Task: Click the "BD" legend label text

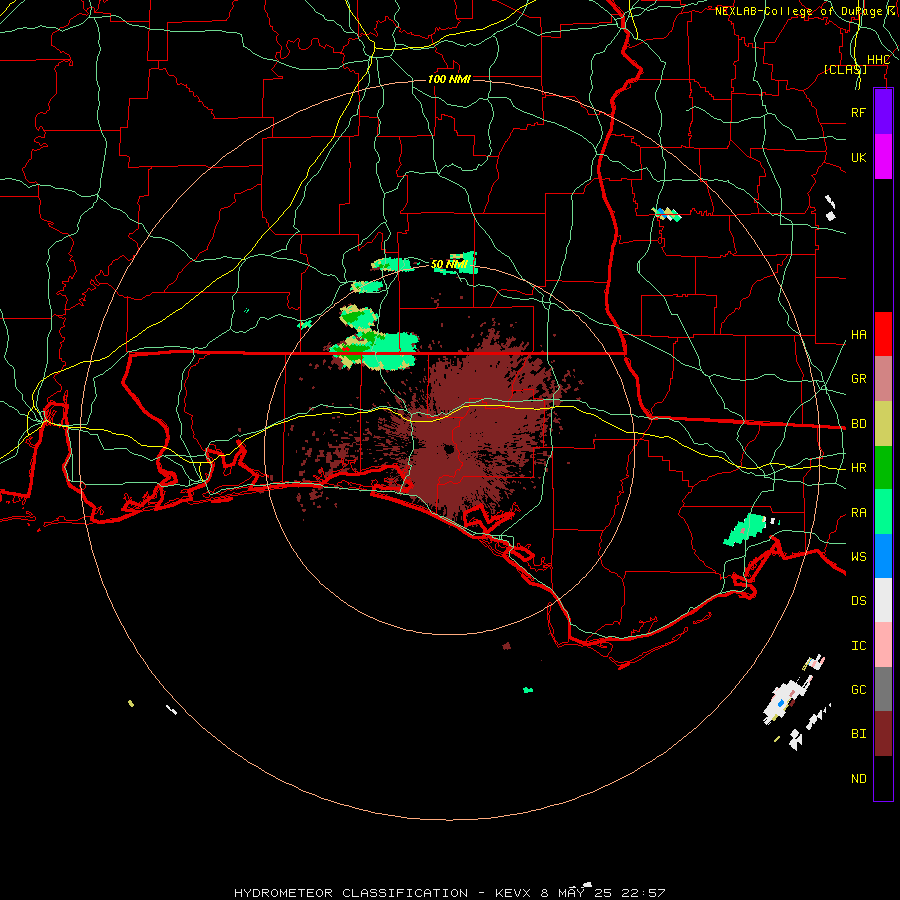Action: 858,424
